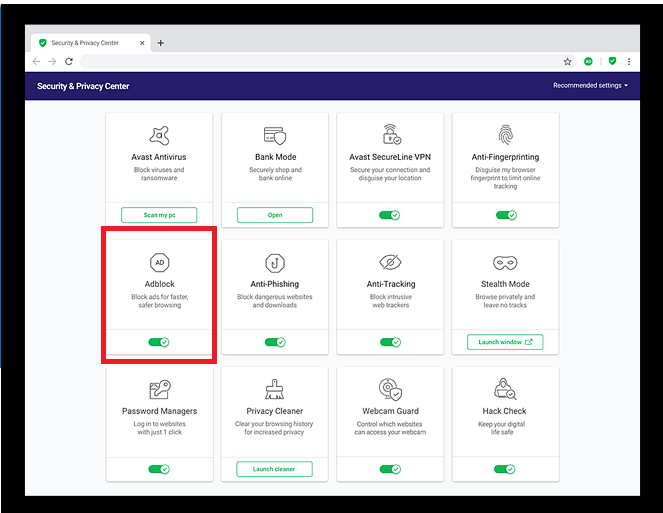Screen dimensions: 663x513
Task: Click the Launch window button
Action: 505,342
